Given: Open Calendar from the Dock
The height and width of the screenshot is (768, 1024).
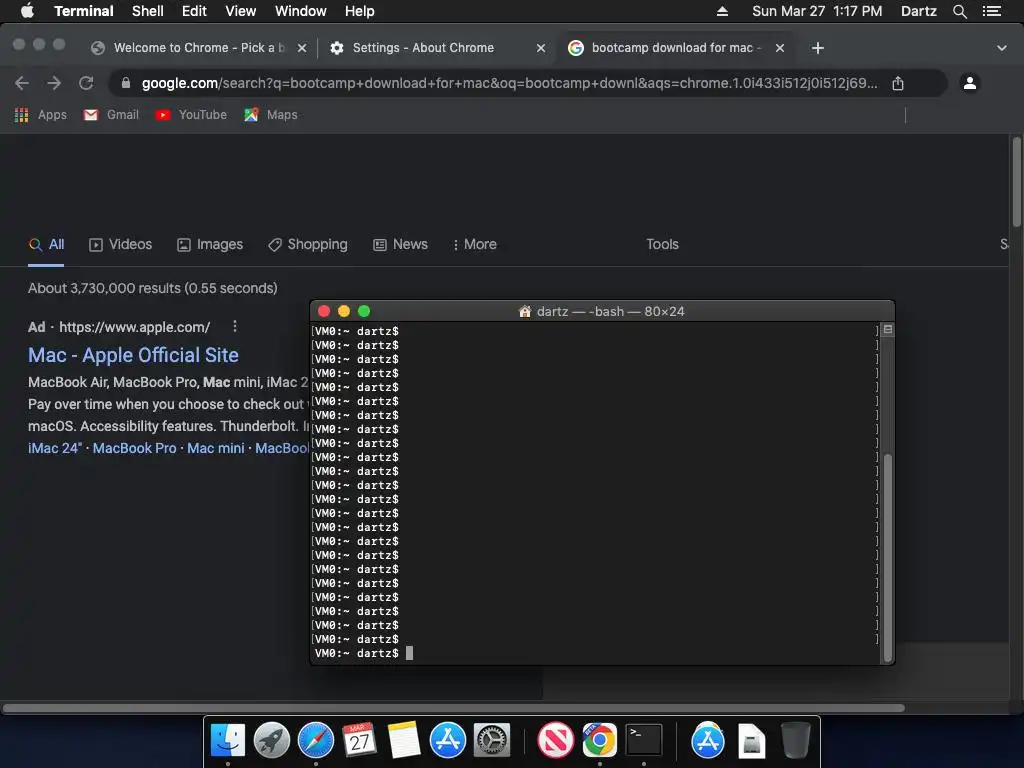Looking at the screenshot, I should point(359,740).
